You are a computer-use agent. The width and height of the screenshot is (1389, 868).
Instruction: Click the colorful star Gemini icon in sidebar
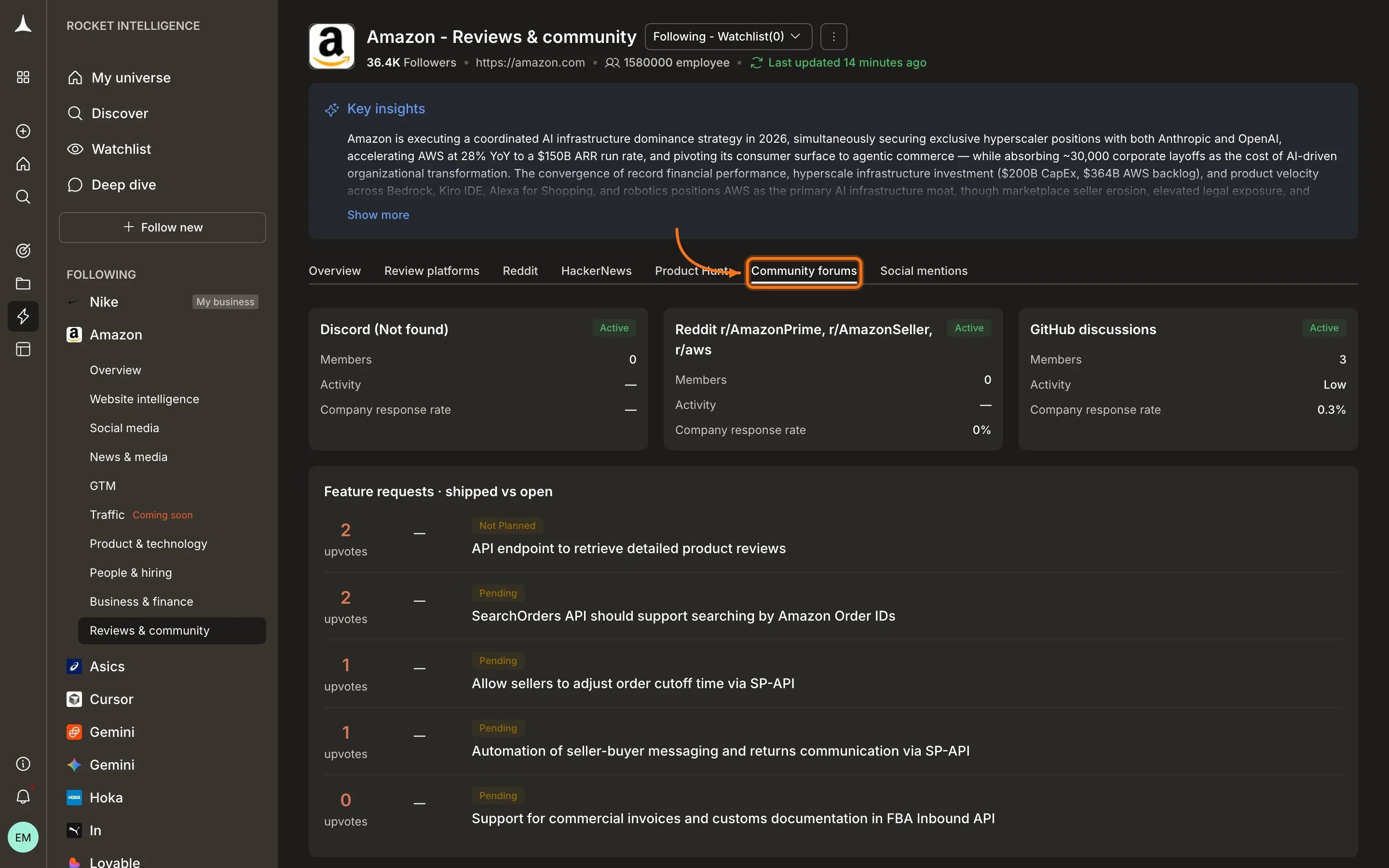74,765
